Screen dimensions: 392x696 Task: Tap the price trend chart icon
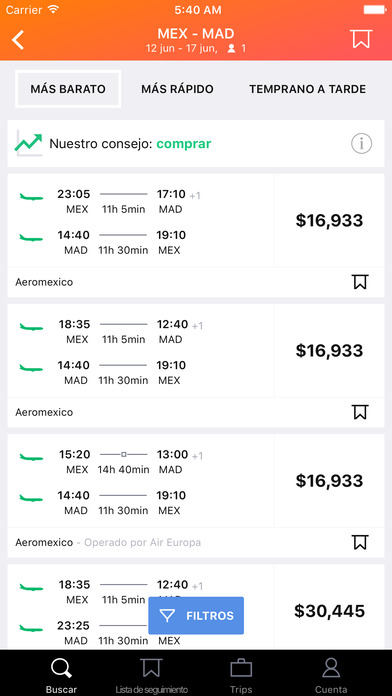pyautogui.click(x=28, y=143)
